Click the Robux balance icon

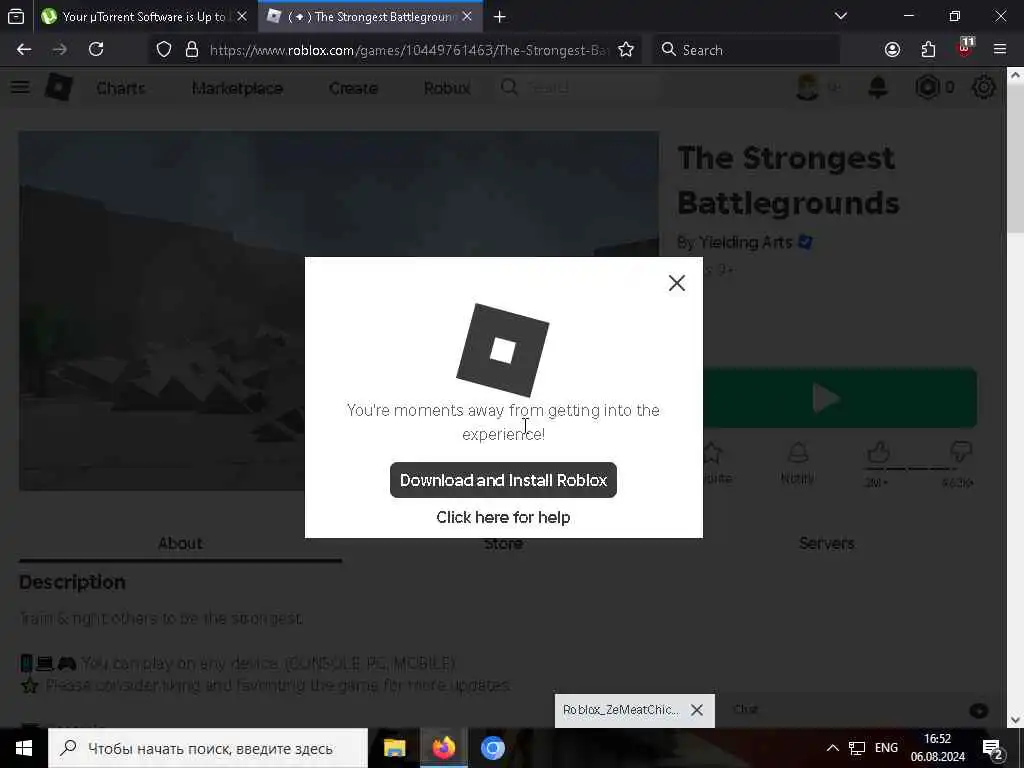[927, 87]
